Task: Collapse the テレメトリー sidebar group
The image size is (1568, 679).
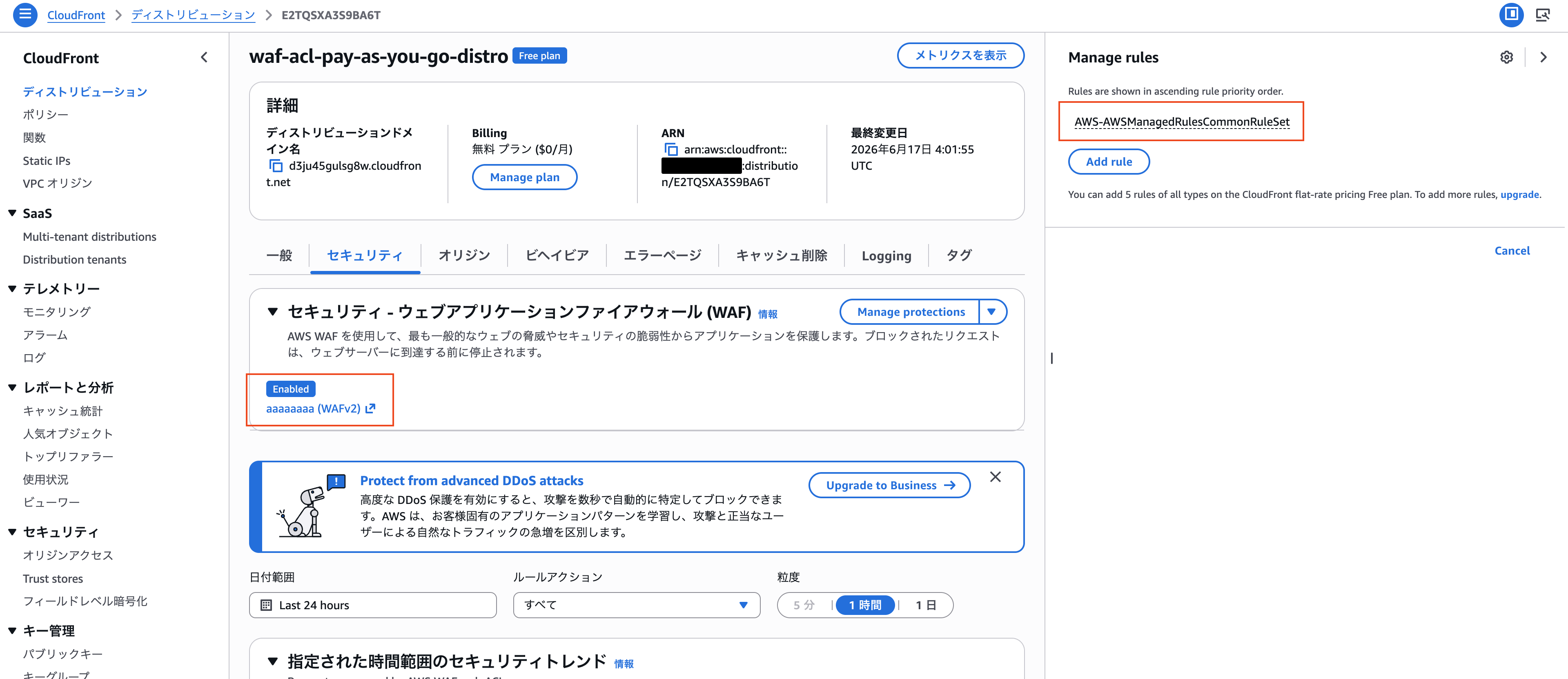Action: click(x=12, y=288)
